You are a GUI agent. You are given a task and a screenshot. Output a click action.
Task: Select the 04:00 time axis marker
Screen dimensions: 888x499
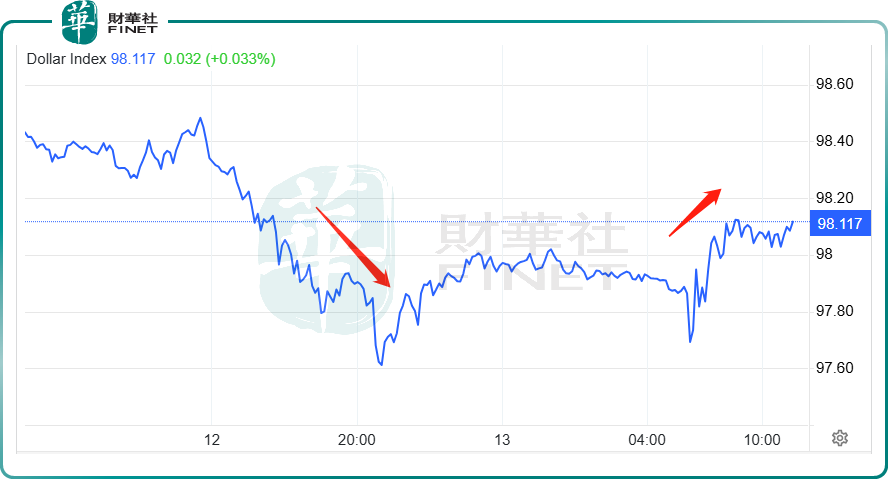(647, 440)
